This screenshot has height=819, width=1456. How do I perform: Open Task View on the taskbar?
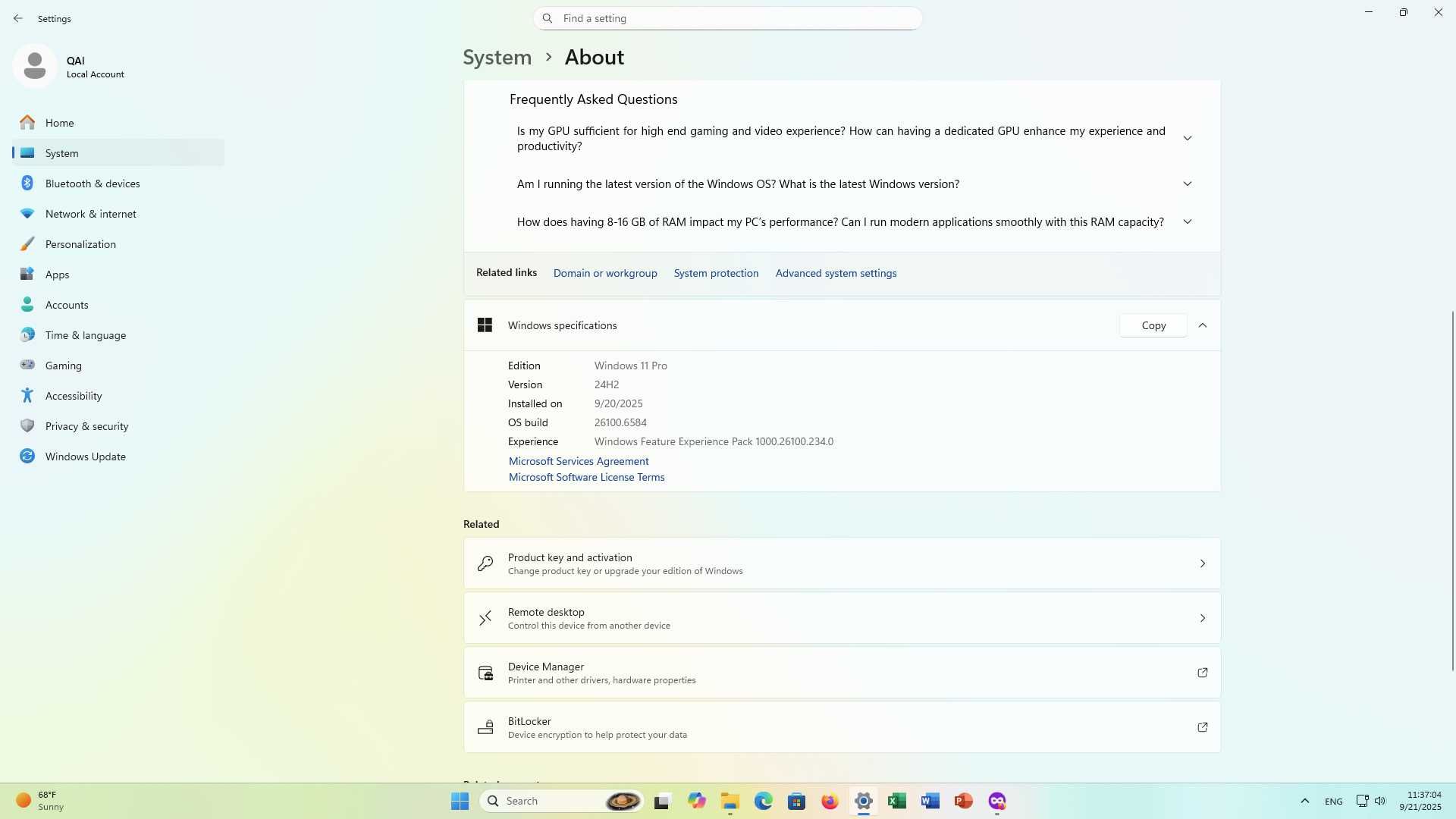click(x=663, y=801)
